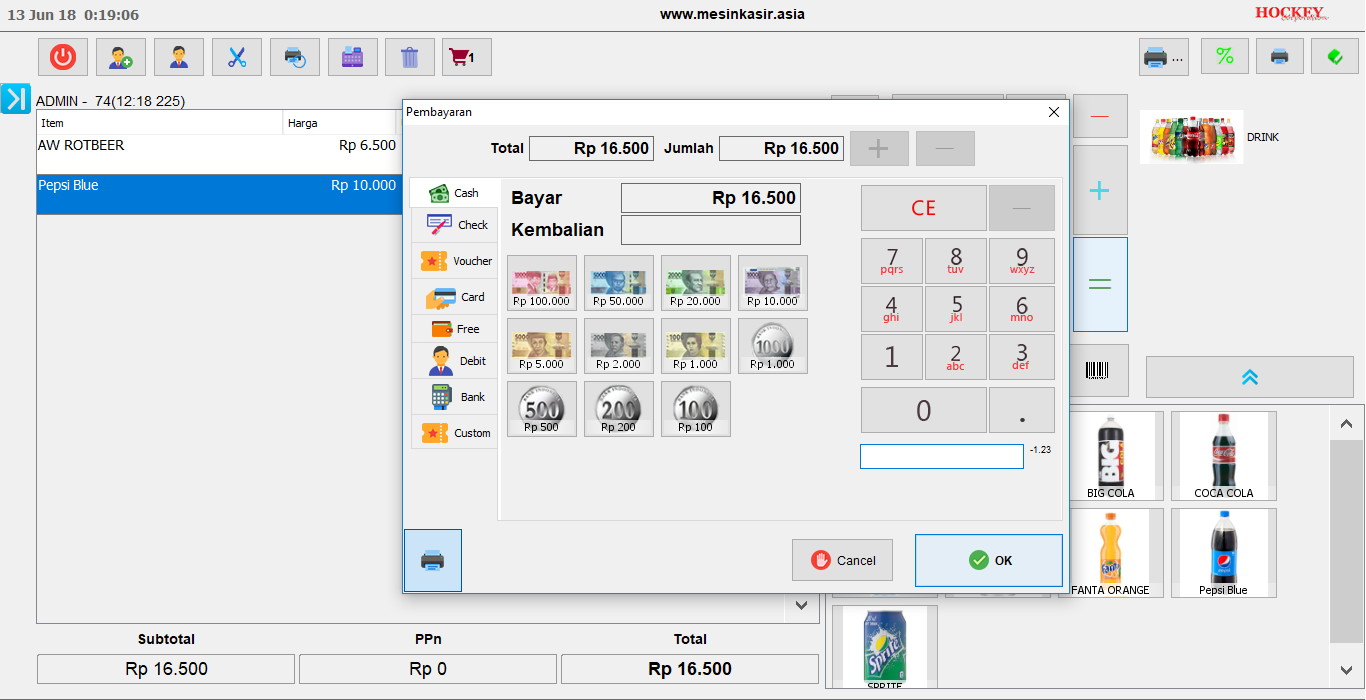The image size is (1366, 700).
Task: Click the order list down arrow
Action: pyautogui.click(x=802, y=605)
